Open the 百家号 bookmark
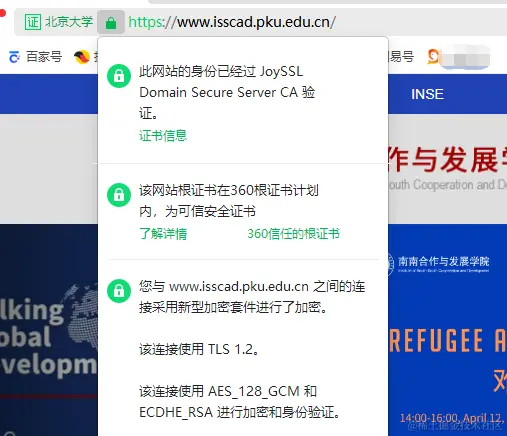Viewport: 507px width, 436px height. (x=35, y=57)
